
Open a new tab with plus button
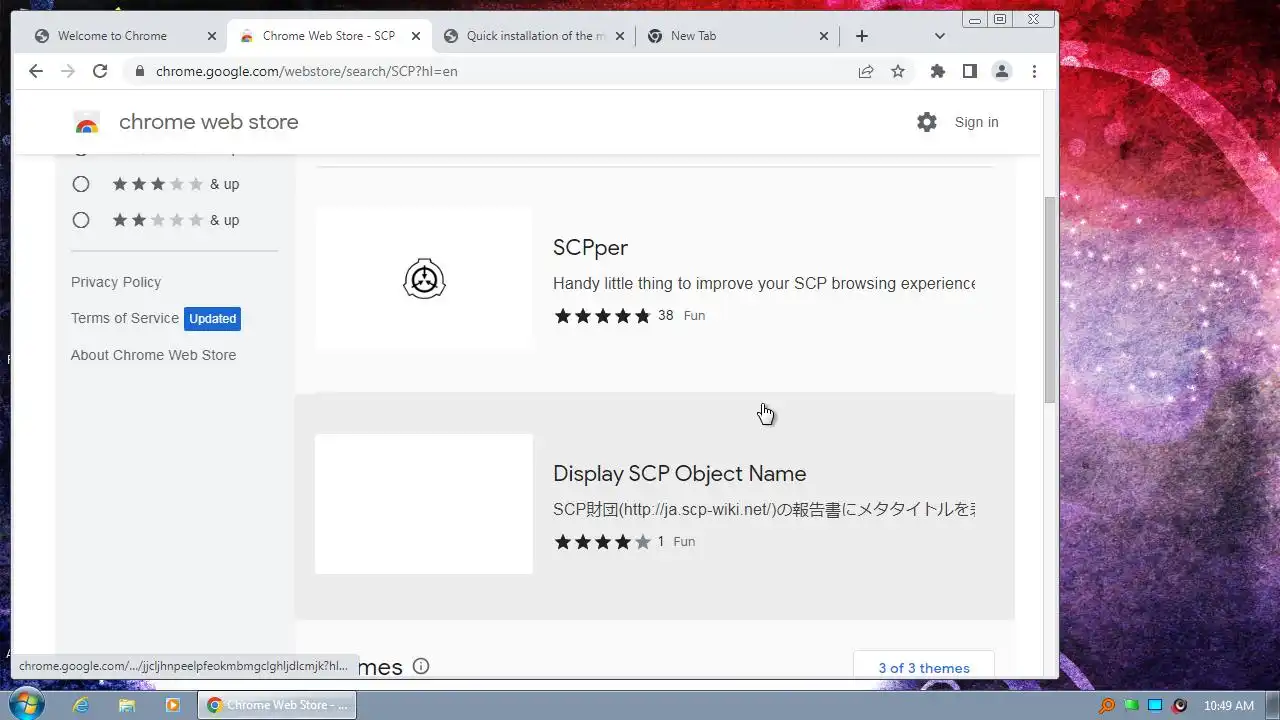pos(862,36)
